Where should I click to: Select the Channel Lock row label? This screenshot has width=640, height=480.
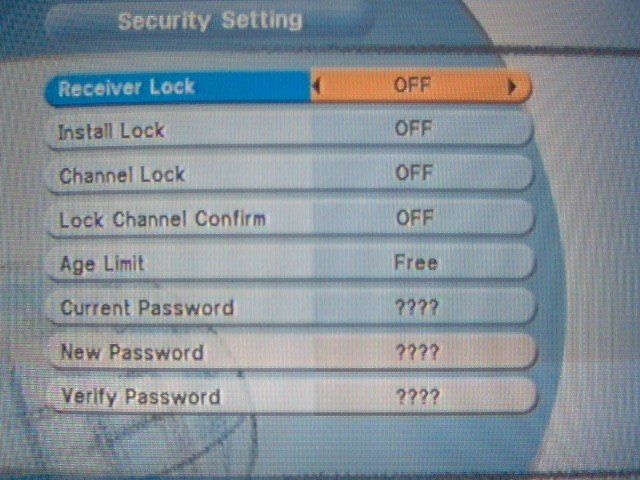coord(122,176)
